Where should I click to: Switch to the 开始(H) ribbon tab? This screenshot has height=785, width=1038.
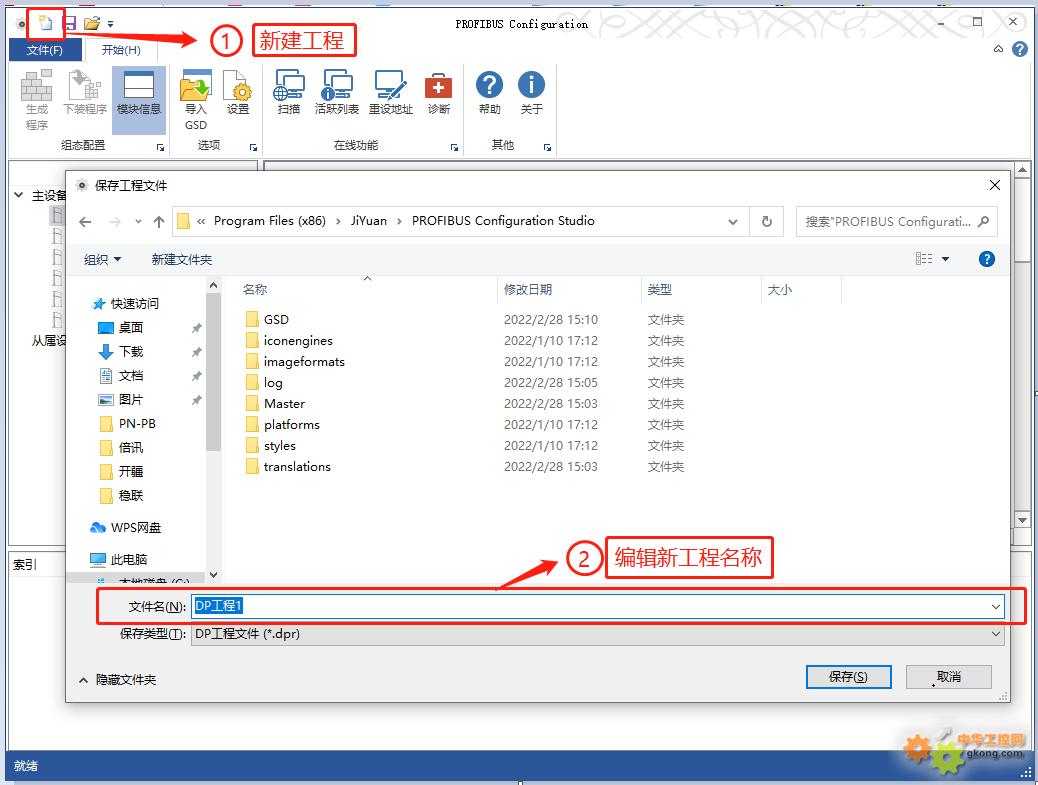pyautogui.click(x=121, y=50)
